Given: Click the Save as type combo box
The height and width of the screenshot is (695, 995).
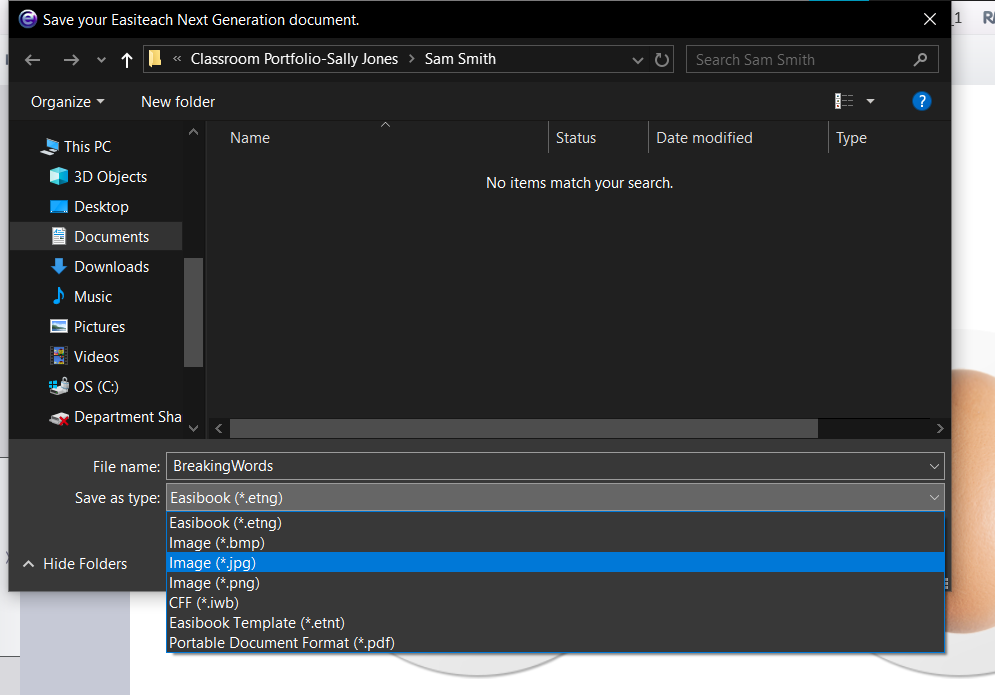Looking at the screenshot, I should (555, 498).
